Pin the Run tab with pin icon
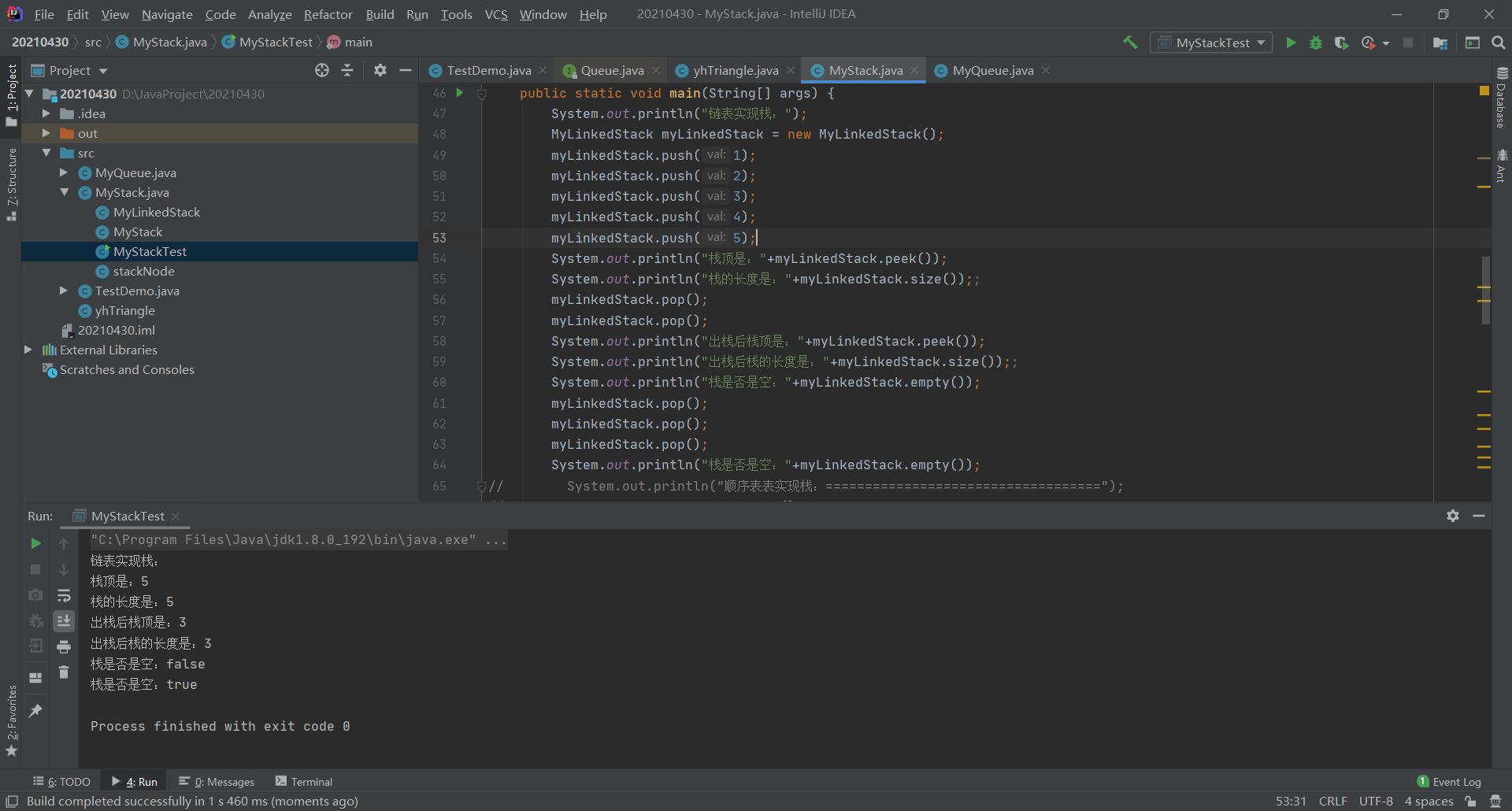The width and height of the screenshot is (1512, 811). pyautogui.click(x=35, y=710)
